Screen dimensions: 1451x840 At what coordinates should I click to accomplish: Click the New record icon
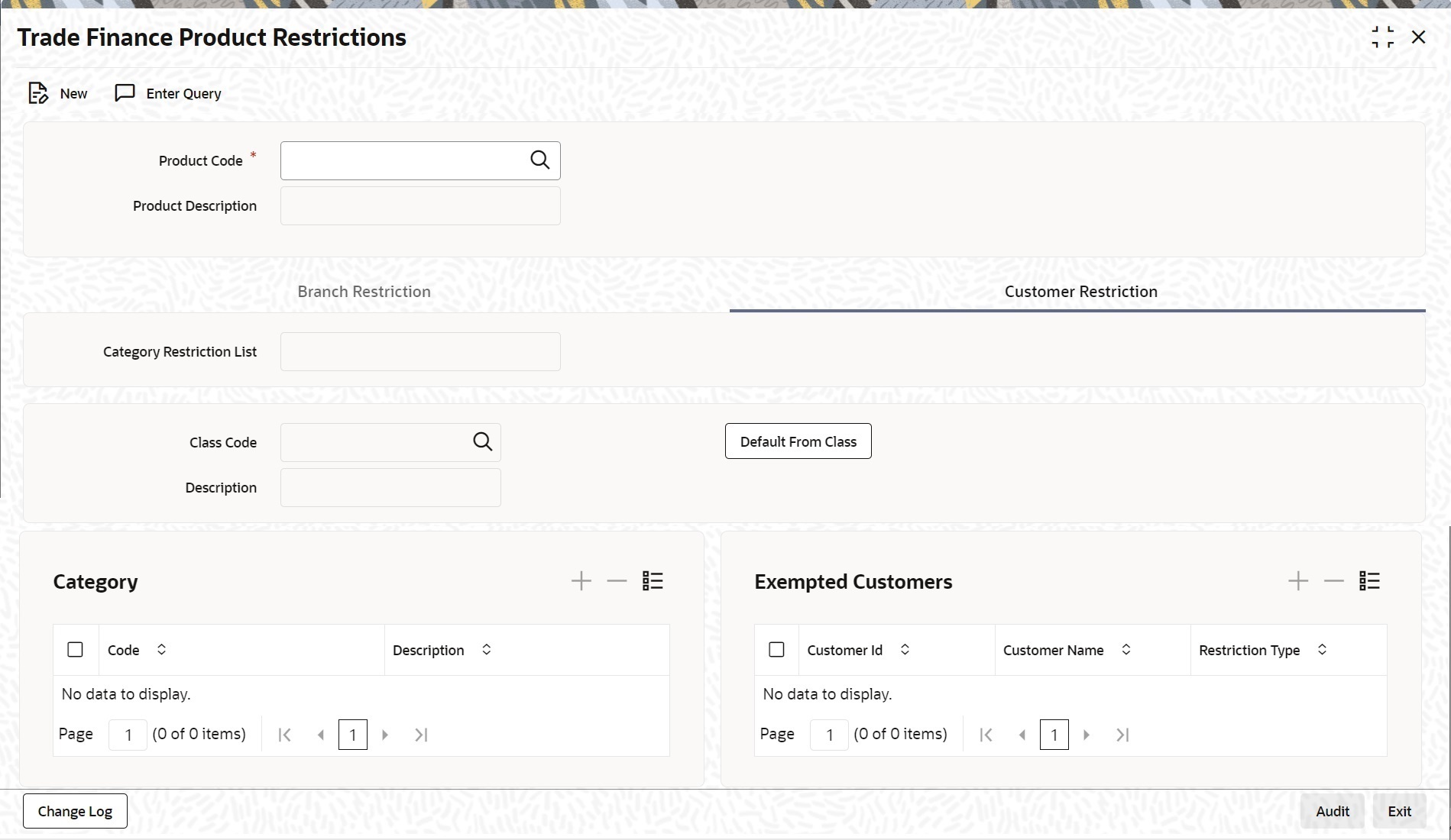pyautogui.click(x=38, y=93)
